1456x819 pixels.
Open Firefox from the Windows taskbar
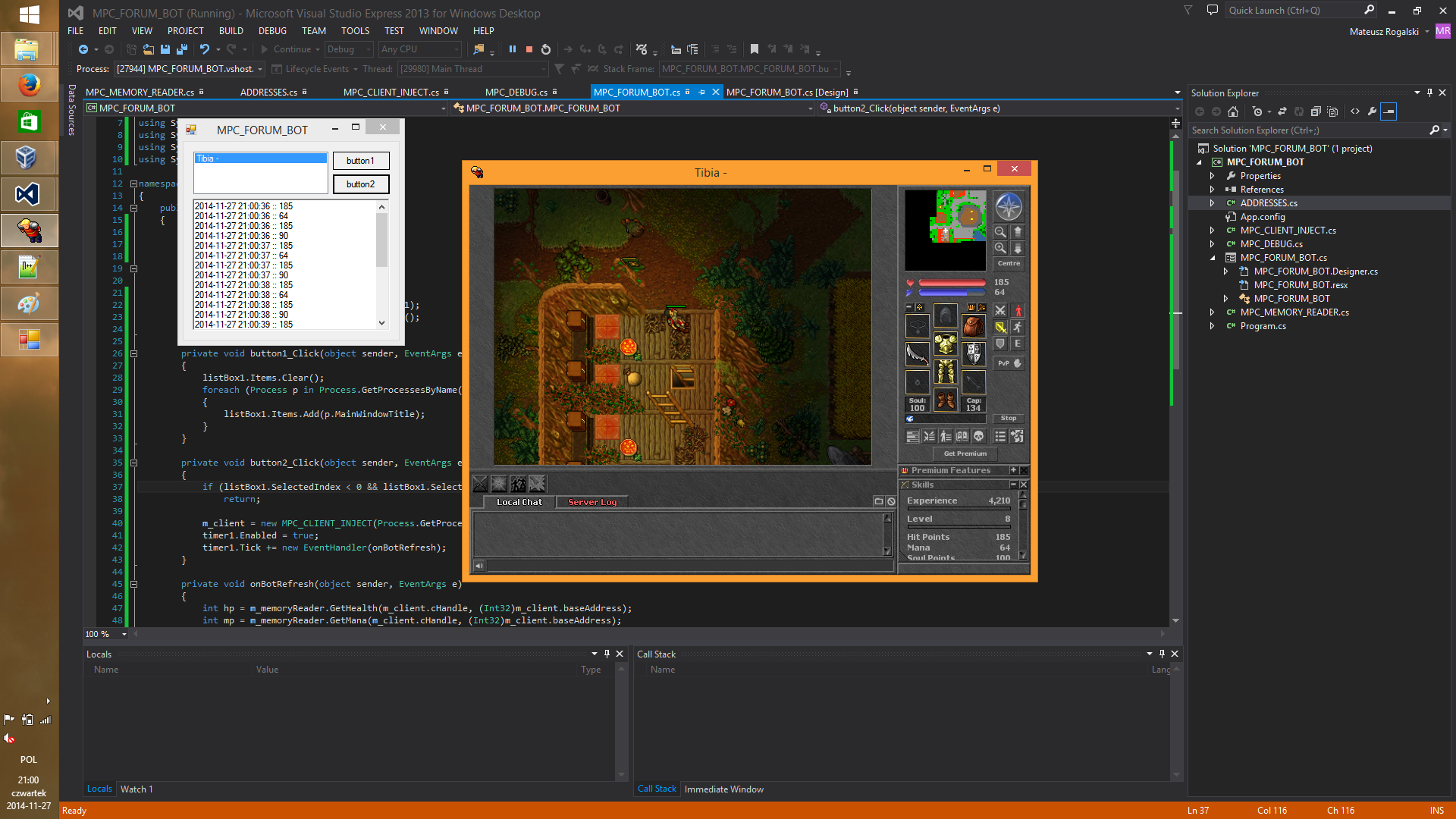pos(29,85)
